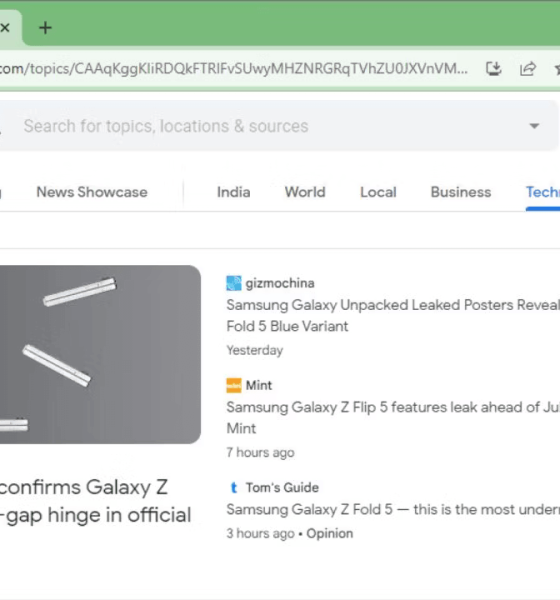Switch to the World tab
This screenshot has height=600, width=560.
pyautogui.click(x=305, y=192)
